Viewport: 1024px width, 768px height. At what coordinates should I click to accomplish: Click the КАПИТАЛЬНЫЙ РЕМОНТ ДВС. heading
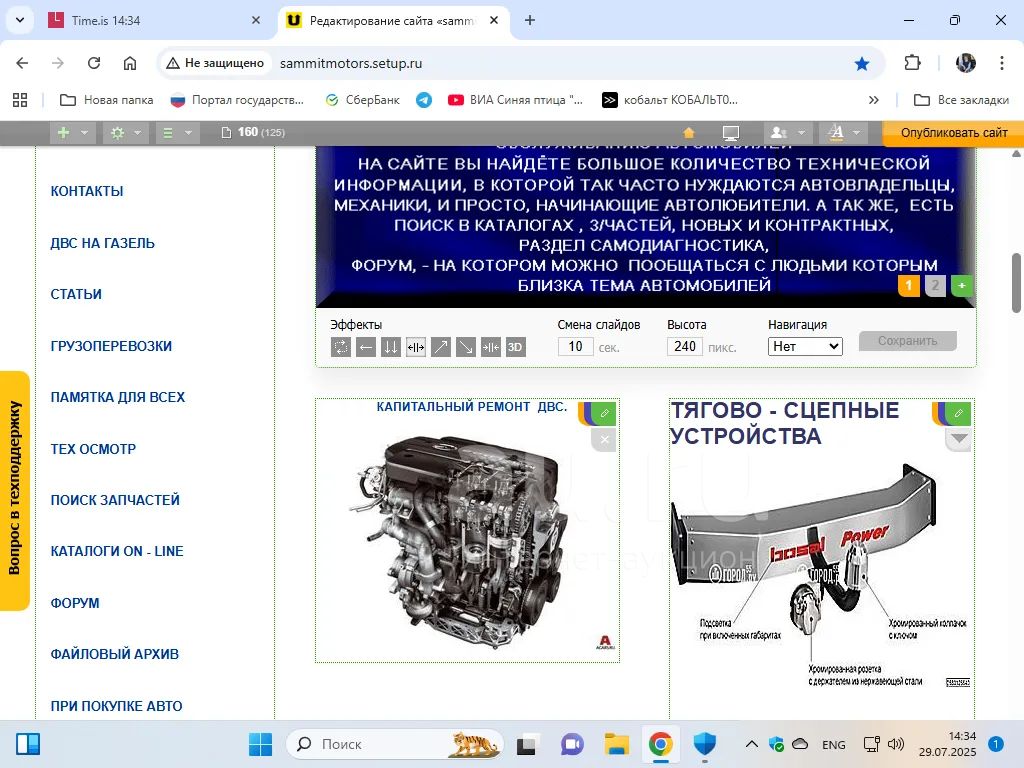coord(472,406)
